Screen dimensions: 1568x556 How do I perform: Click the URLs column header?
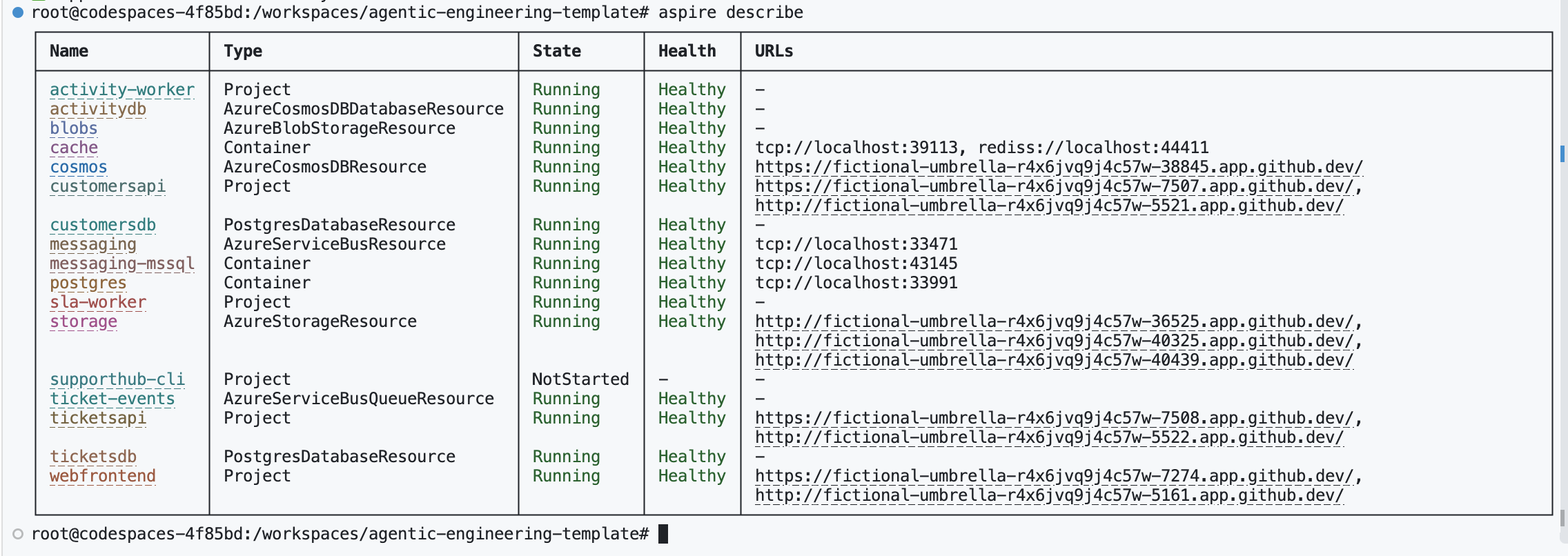click(774, 51)
